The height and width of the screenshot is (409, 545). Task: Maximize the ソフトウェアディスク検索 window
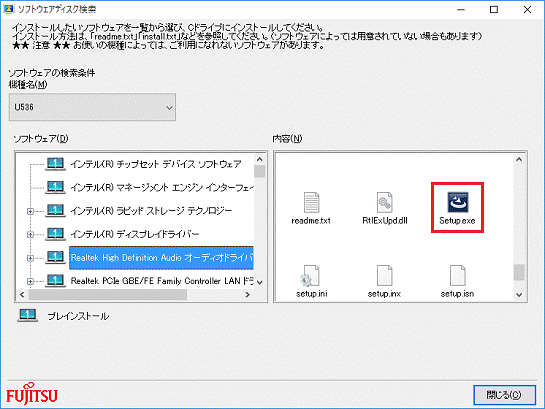pyautogui.click(x=494, y=9)
